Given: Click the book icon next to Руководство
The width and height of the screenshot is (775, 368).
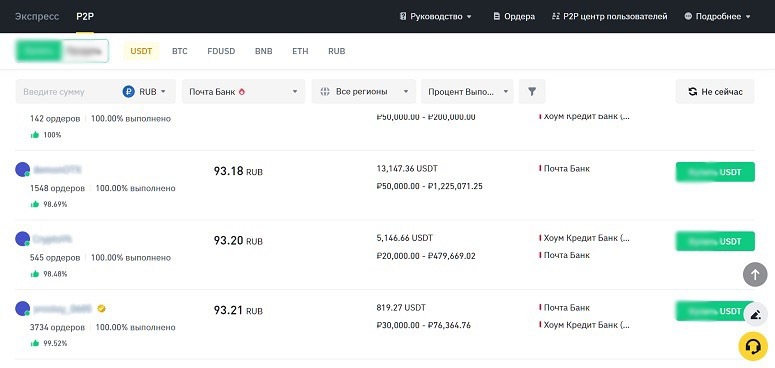Looking at the screenshot, I should [x=403, y=16].
